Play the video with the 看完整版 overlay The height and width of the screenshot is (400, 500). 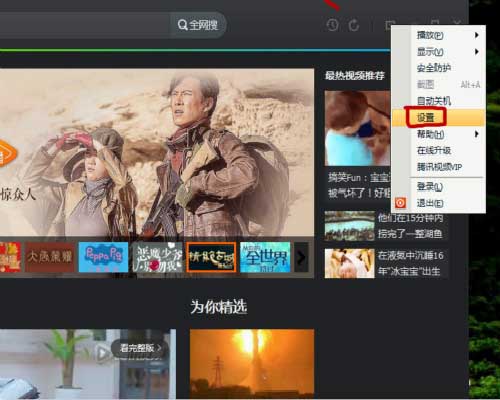click(x=88, y=363)
